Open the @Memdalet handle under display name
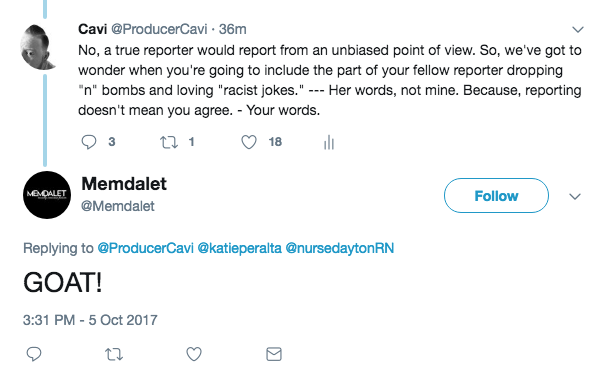The width and height of the screenshot is (598, 379). tap(117, 206)
